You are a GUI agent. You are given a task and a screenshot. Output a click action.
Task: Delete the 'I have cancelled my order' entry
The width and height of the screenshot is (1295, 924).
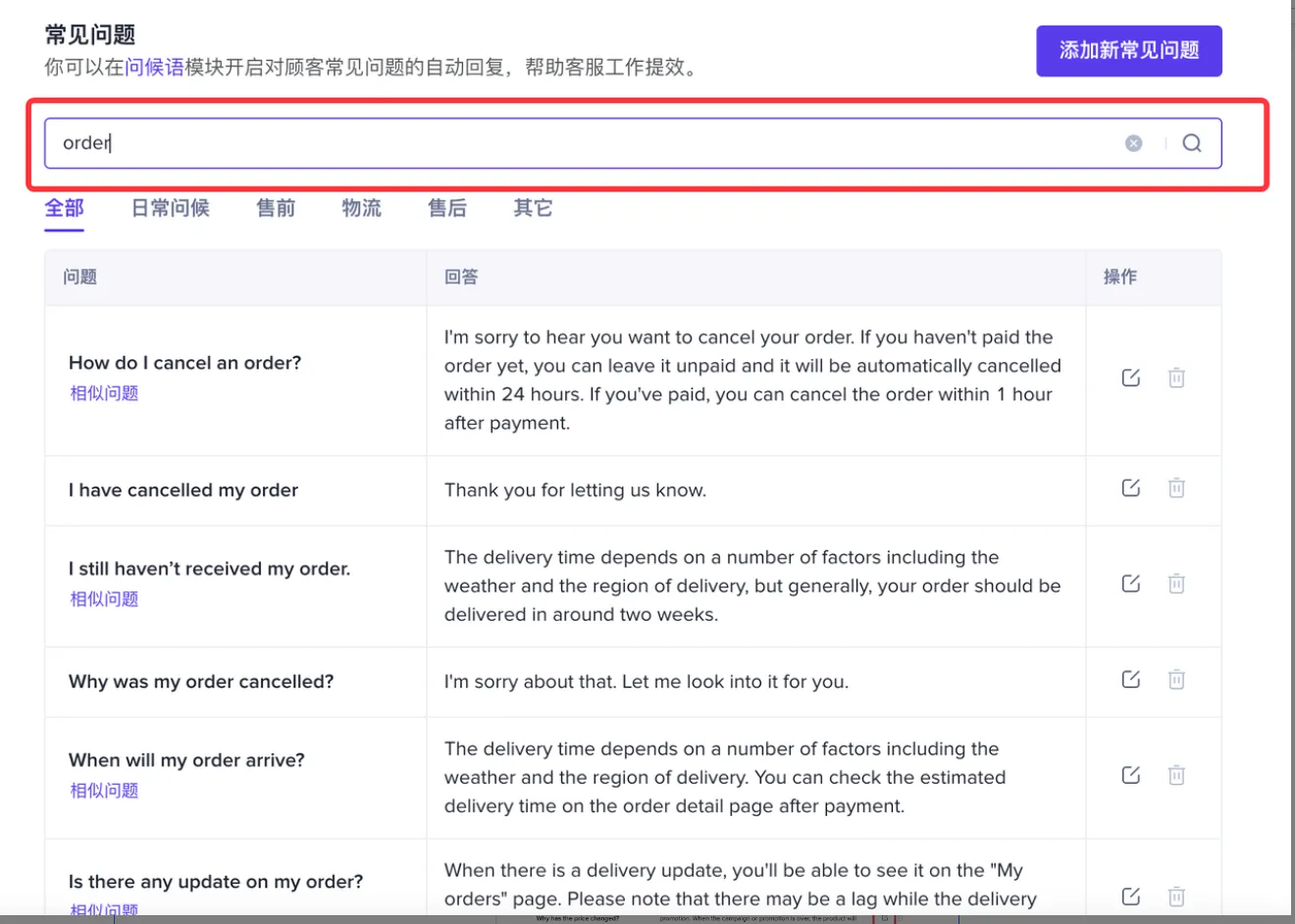[x=1176, y=488]
